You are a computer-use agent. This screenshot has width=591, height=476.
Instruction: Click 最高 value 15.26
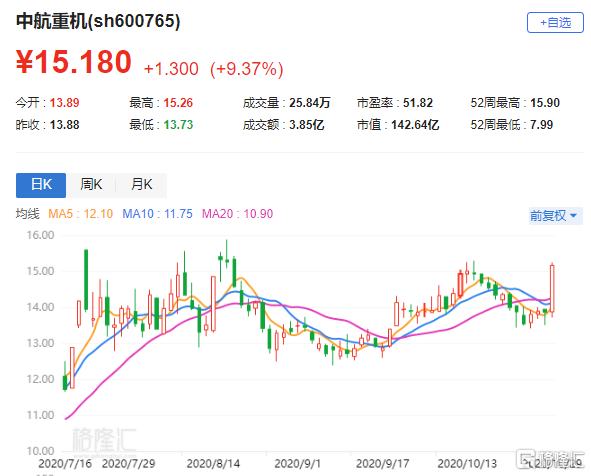pyautogui.click(x=178, y=103)
